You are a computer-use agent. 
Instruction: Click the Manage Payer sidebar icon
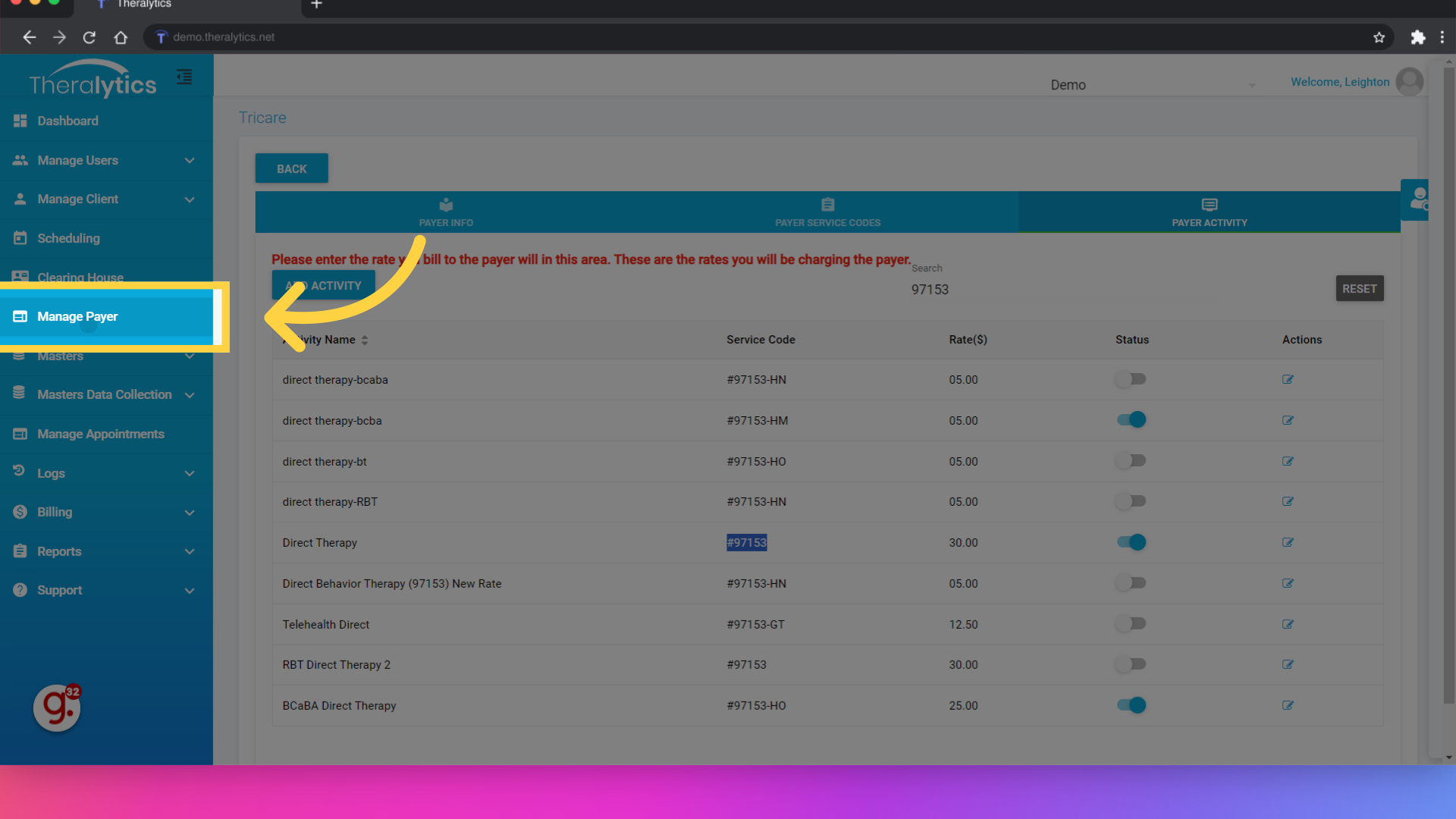coord(18,316)
